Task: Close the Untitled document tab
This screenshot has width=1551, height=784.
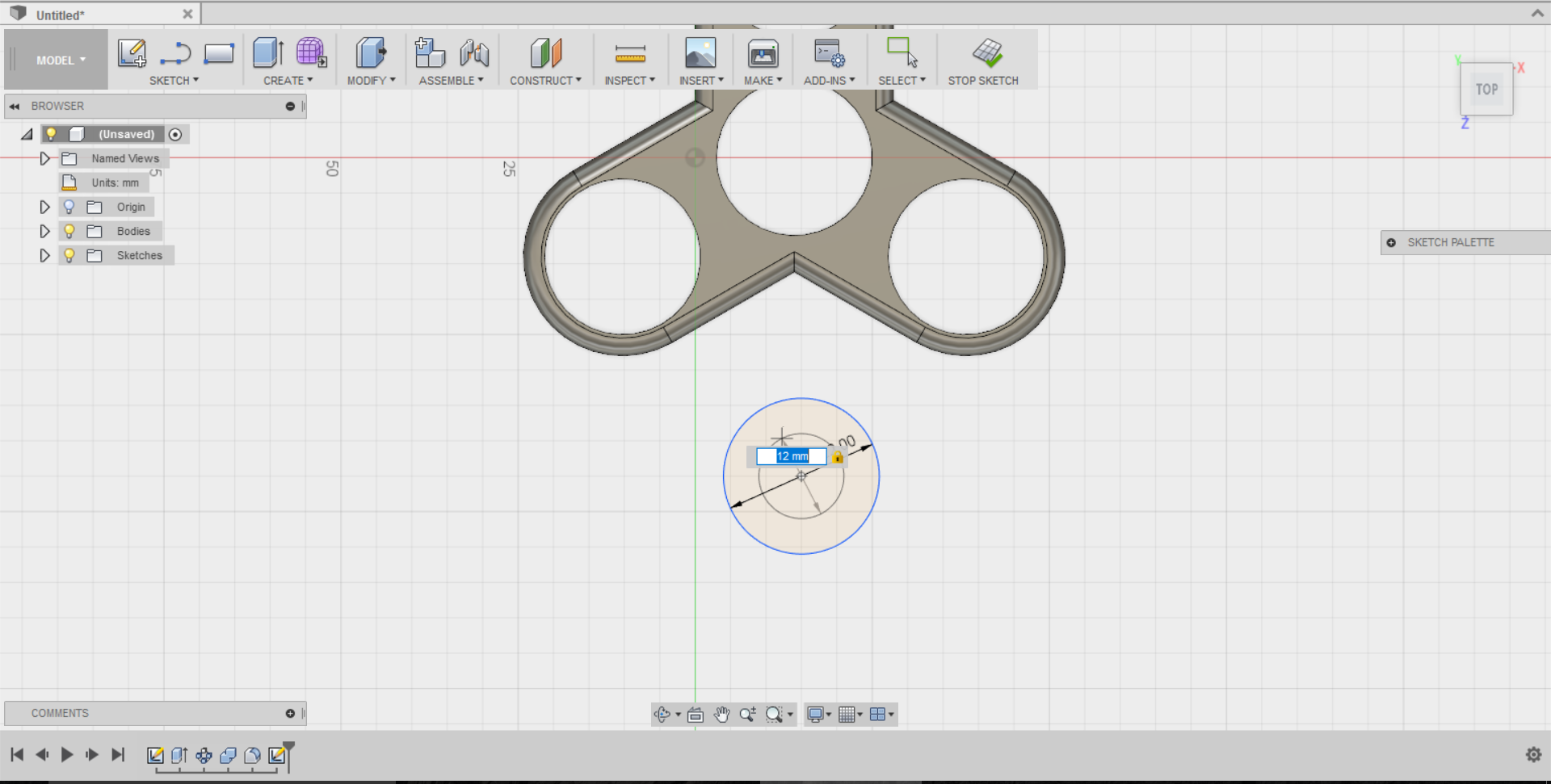Action: [x=187, y=14]
